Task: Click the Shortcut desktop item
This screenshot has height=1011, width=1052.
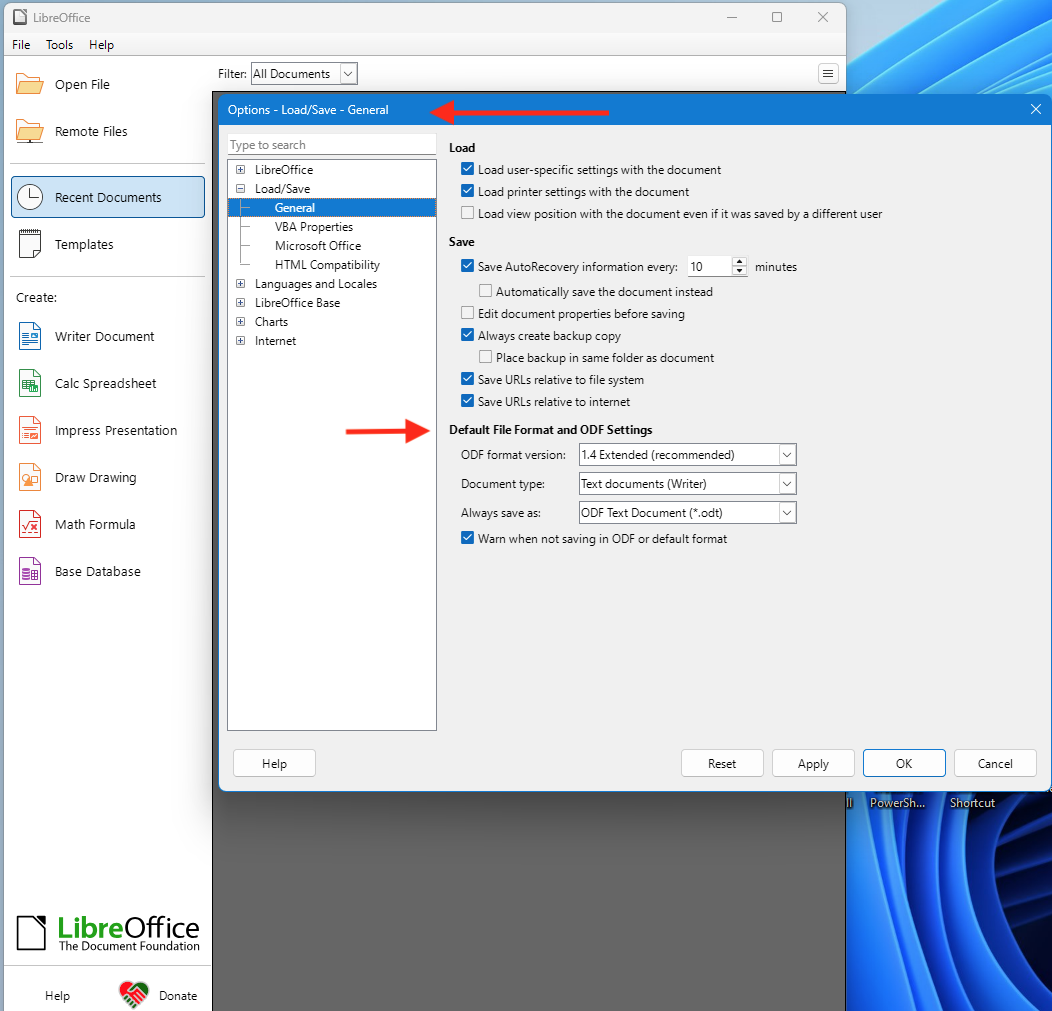Action: pos(972,803)
